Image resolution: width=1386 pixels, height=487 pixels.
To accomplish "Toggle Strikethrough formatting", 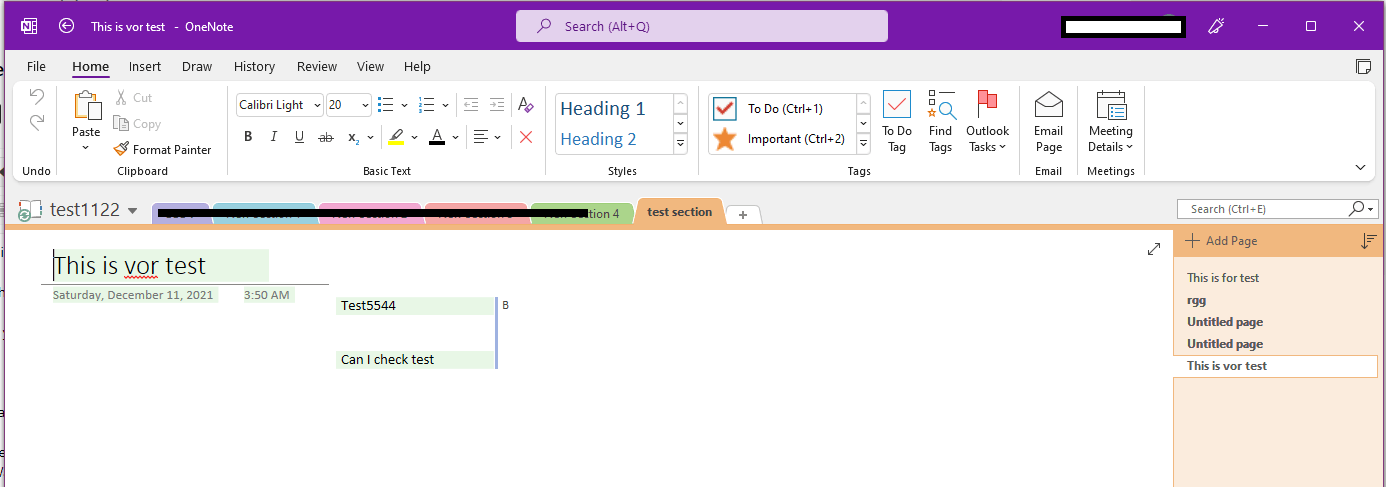I will click(x=325, y=137).
